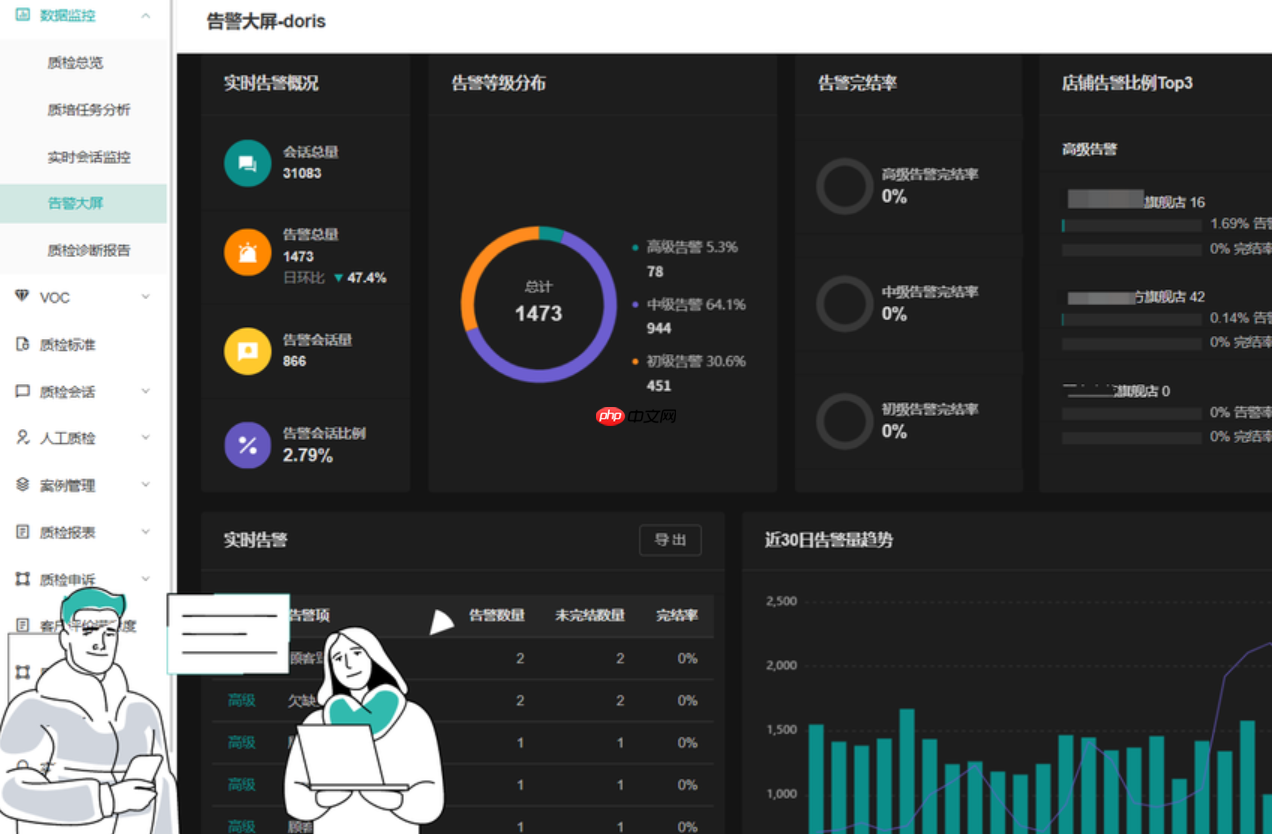Click the purple 告警会话比例 percentage icon
The image size is (1272, 834).
[x=246, y=445]
